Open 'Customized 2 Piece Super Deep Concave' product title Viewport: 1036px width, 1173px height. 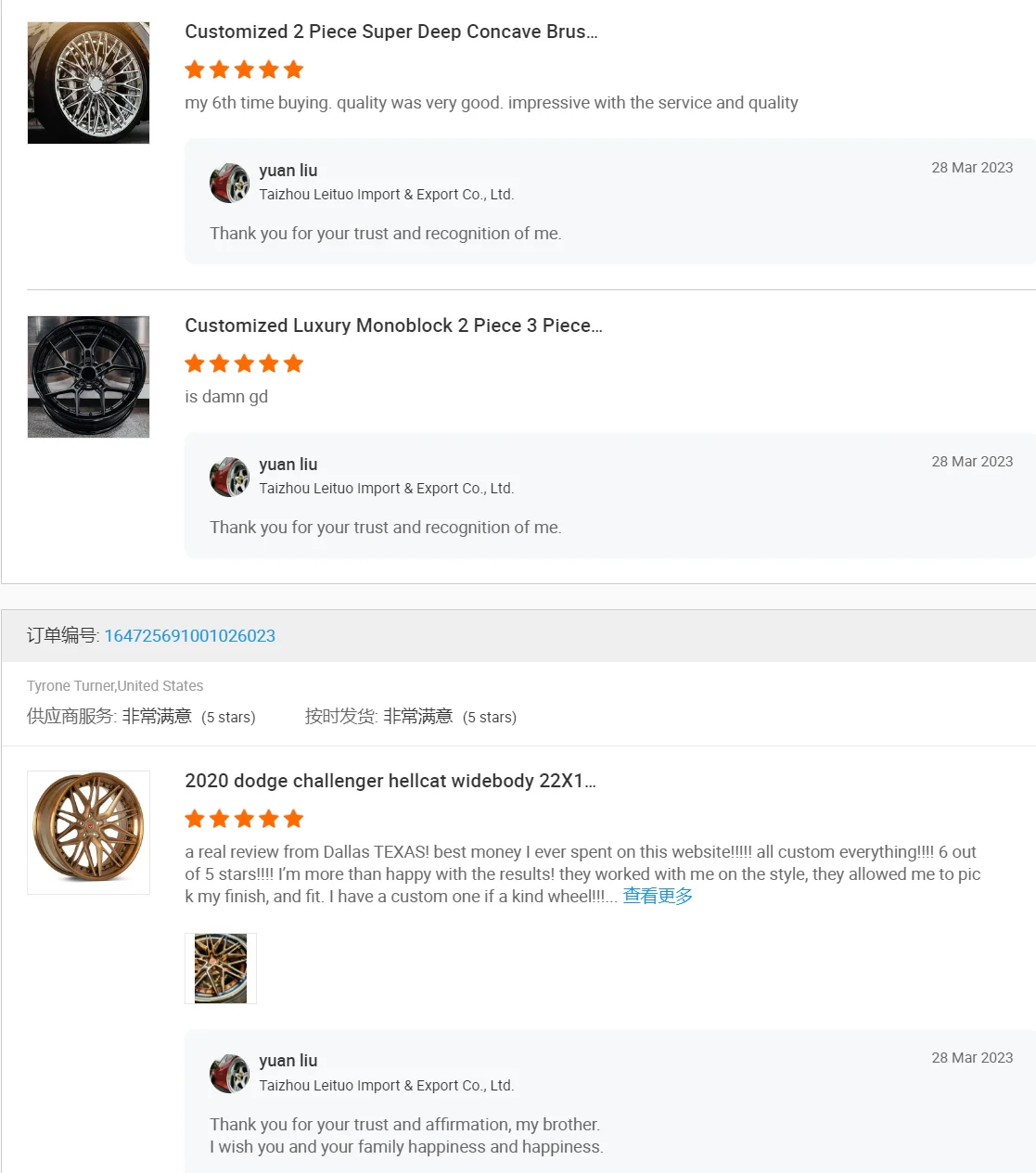[390, 32]
